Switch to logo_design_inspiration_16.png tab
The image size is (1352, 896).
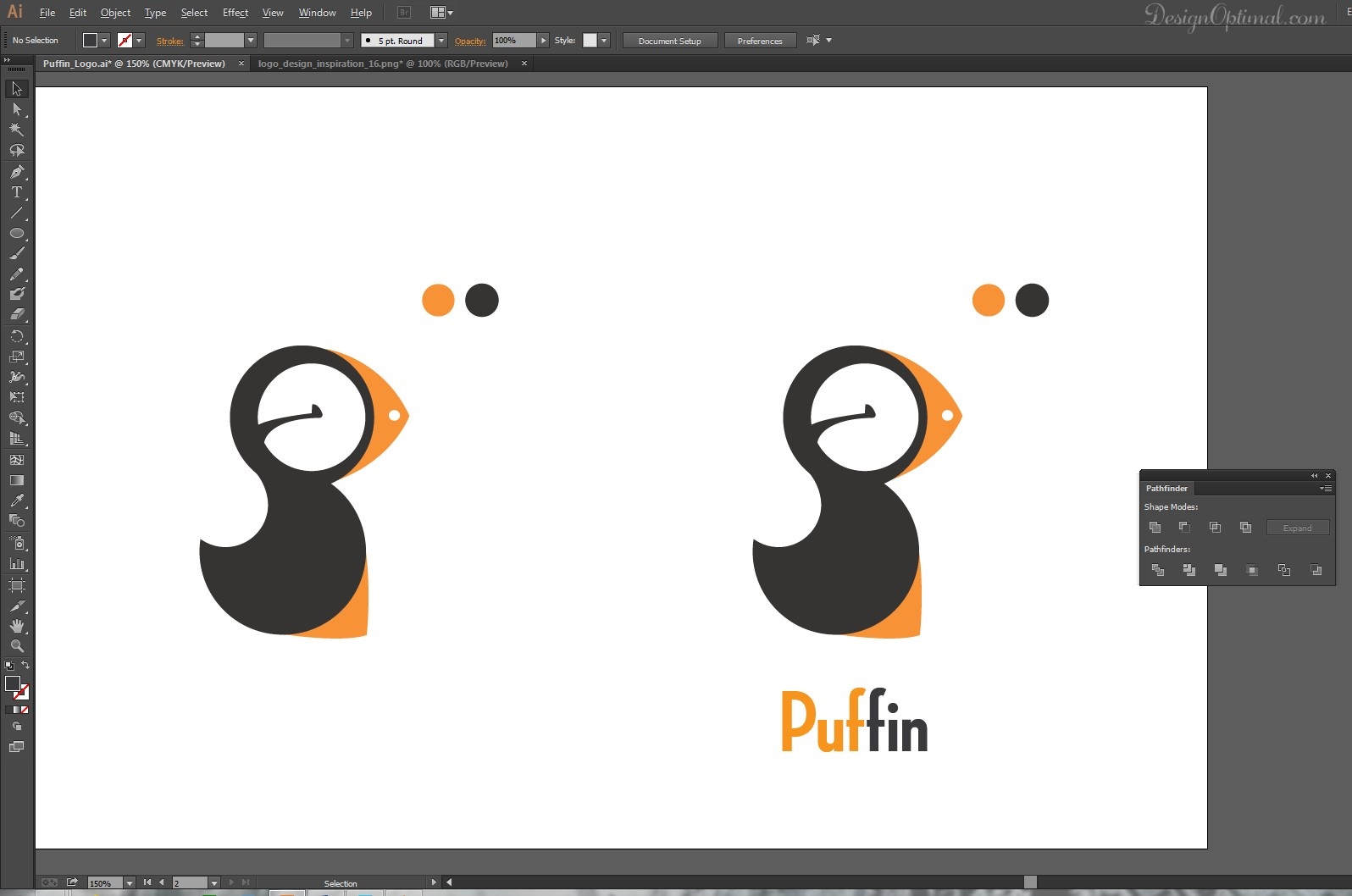(x=383, y=64)
